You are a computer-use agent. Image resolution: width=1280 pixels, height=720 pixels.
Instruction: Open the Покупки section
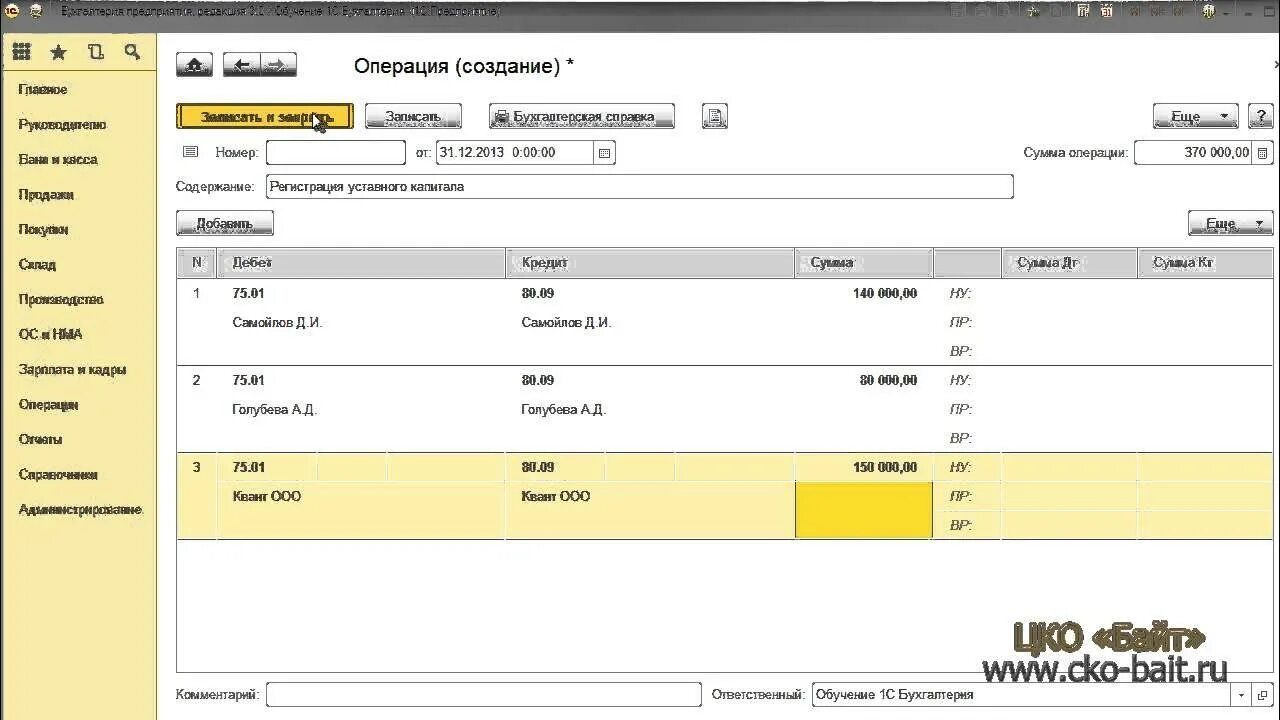tap(43, 229)
